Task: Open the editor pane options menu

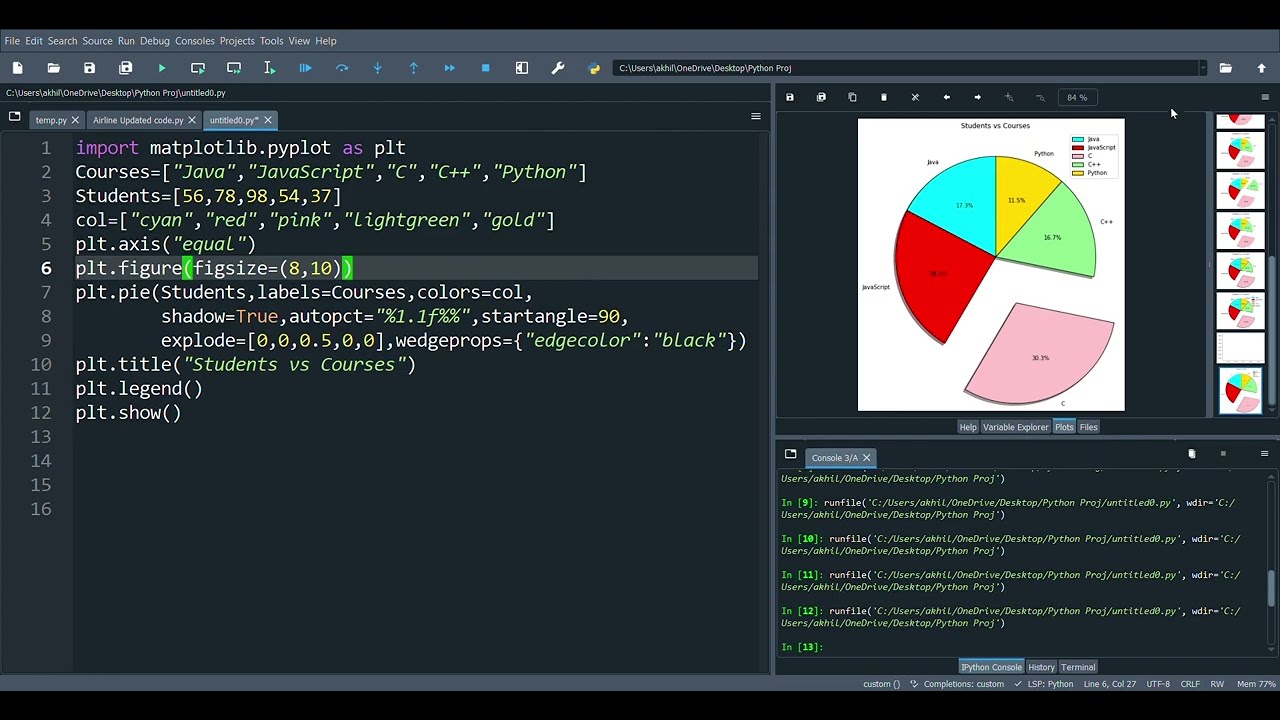Action: [756, 117]
